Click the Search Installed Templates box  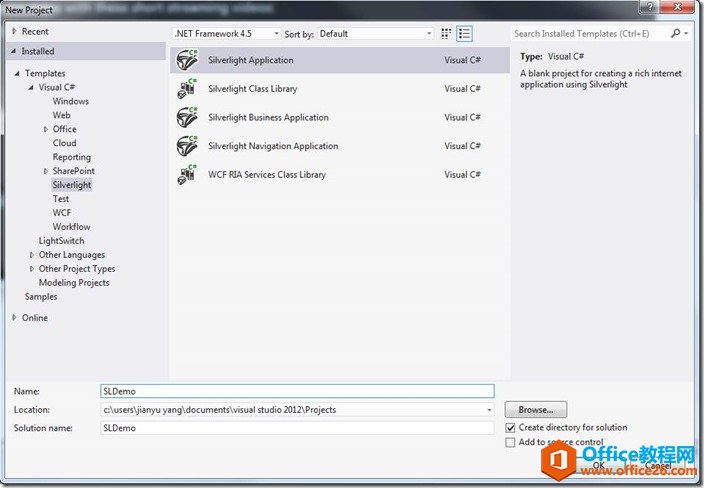coord(589,34)
